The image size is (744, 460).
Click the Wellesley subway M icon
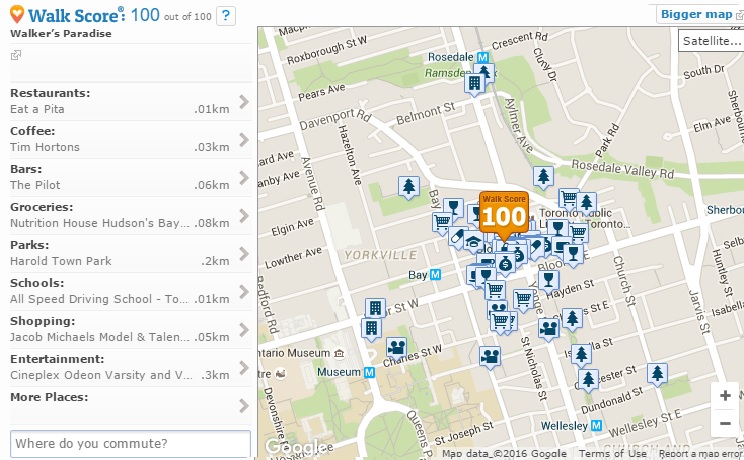coord(596,425)
